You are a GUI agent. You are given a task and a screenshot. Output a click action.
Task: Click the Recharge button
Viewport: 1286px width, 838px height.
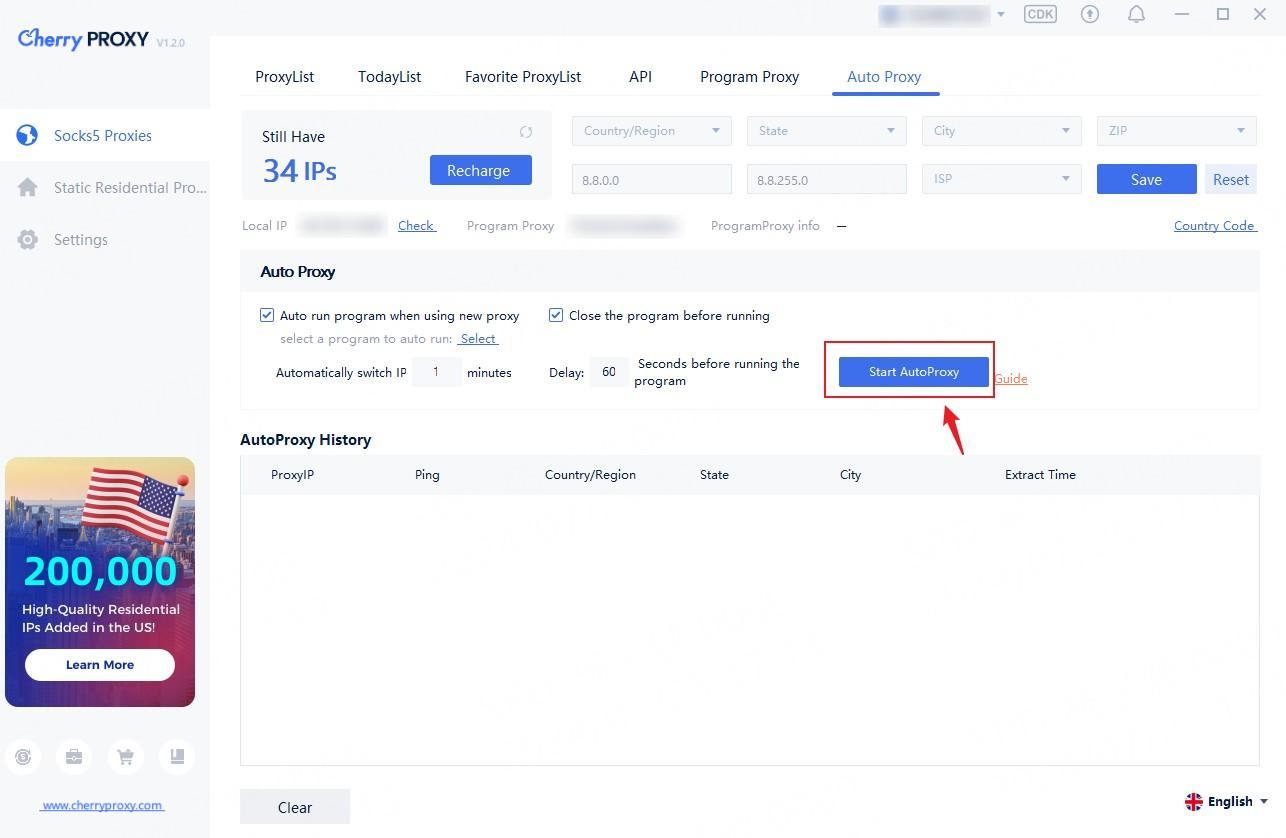point(480,171)
